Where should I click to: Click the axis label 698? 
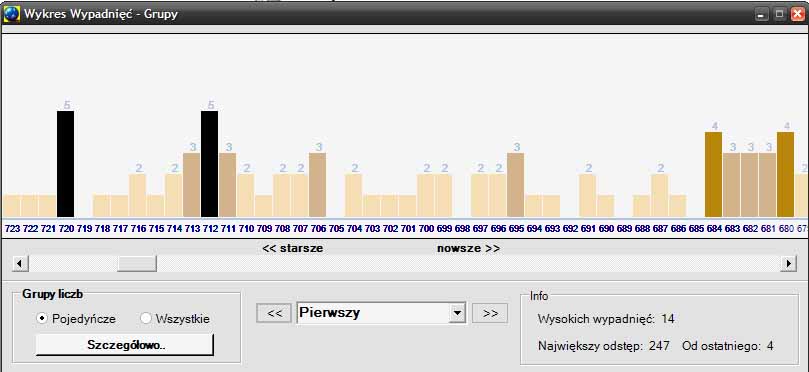coord(462,228)
